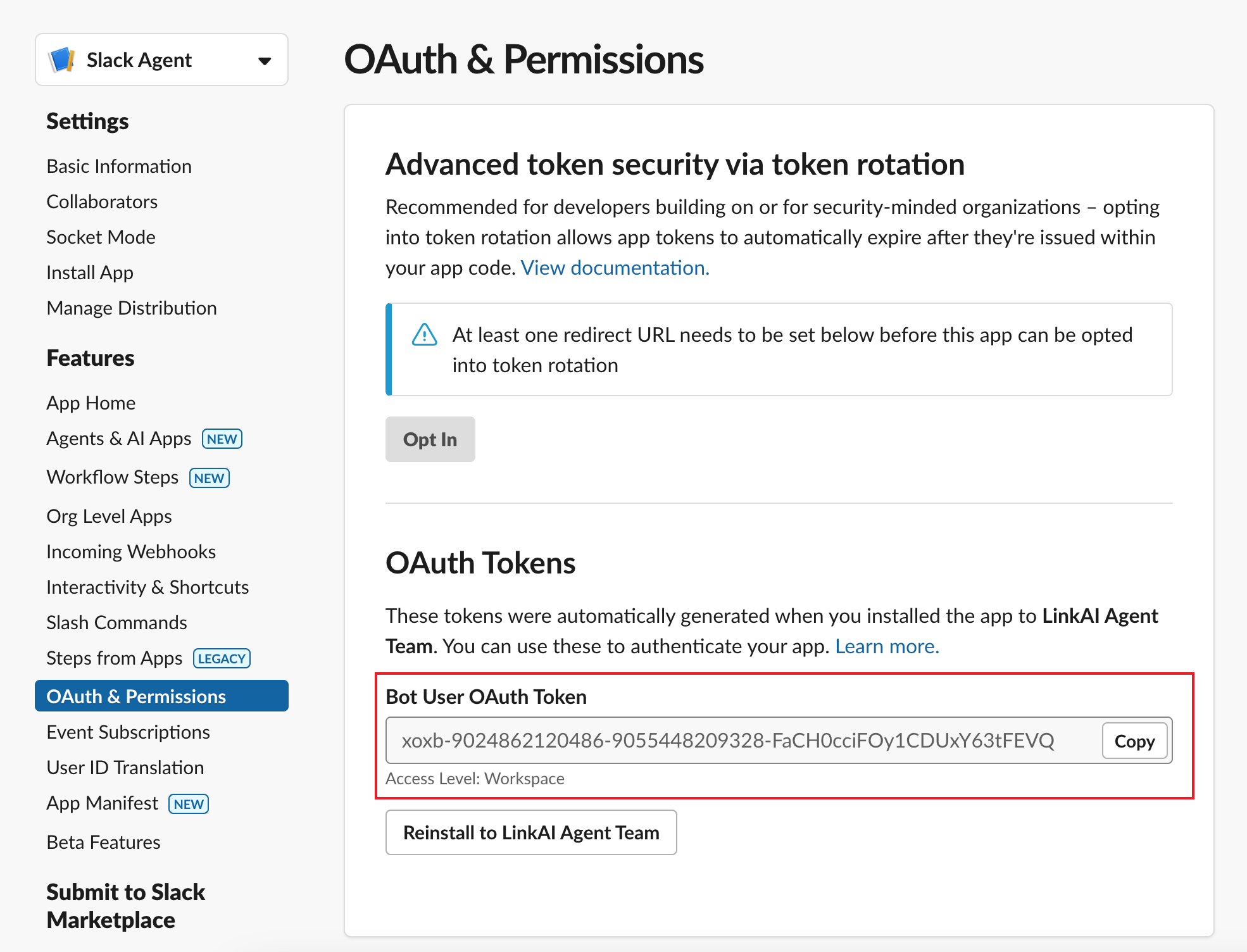Viewport: 1247px width, 952px height.
Task: Open Manage Distribution page
Action: coord(132,308)
